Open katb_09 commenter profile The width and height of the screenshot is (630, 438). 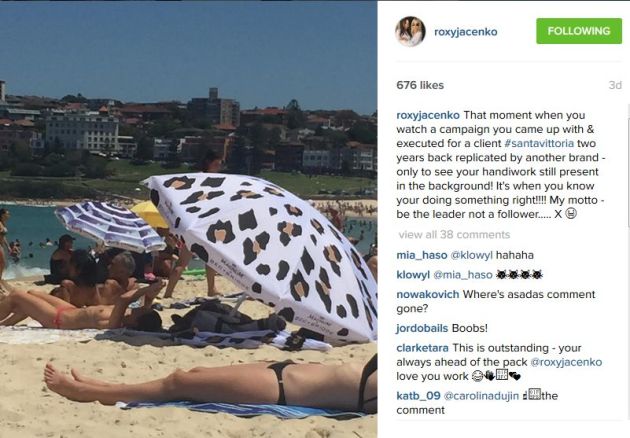[418, 396]
